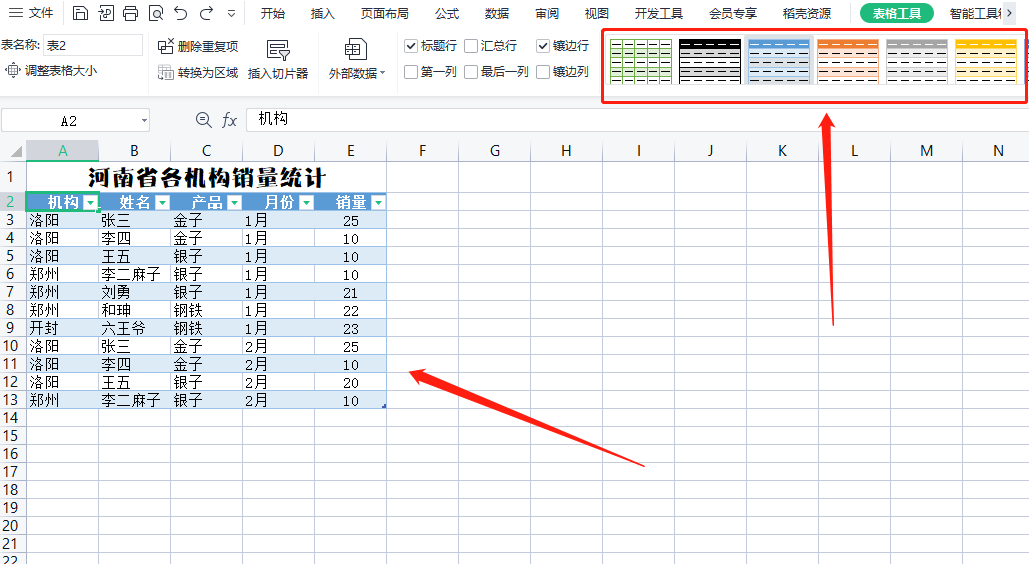Open the 姓名 column filter dropdown
This screenshot has height=564, width=1029.
162,203
